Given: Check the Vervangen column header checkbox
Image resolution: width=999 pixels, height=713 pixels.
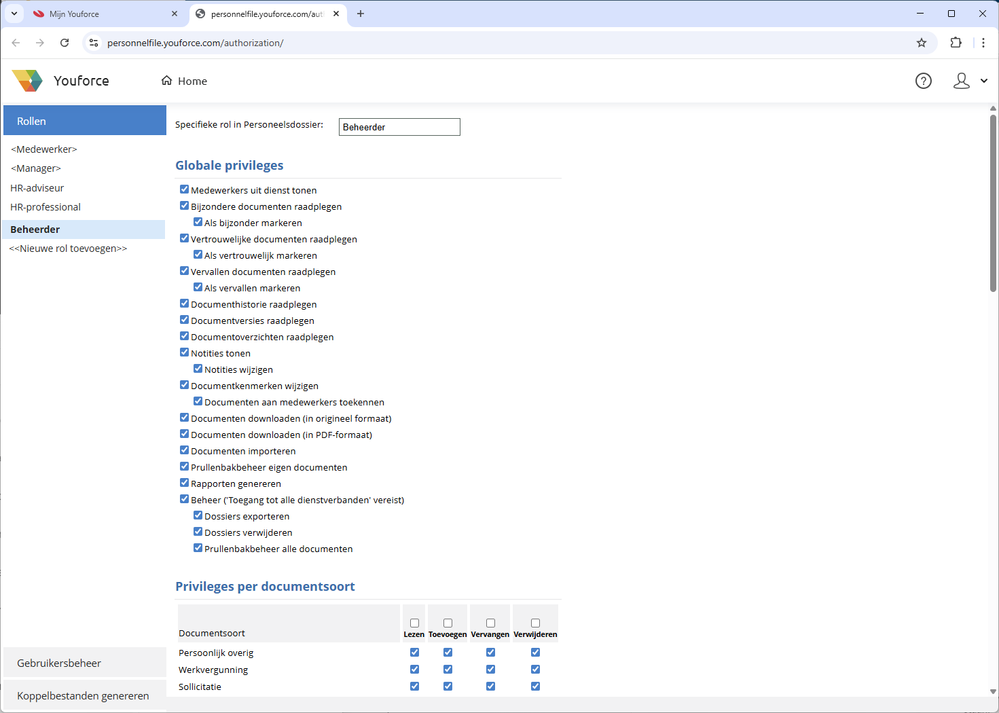Looking at the screenshot, I should coord(491,623).
